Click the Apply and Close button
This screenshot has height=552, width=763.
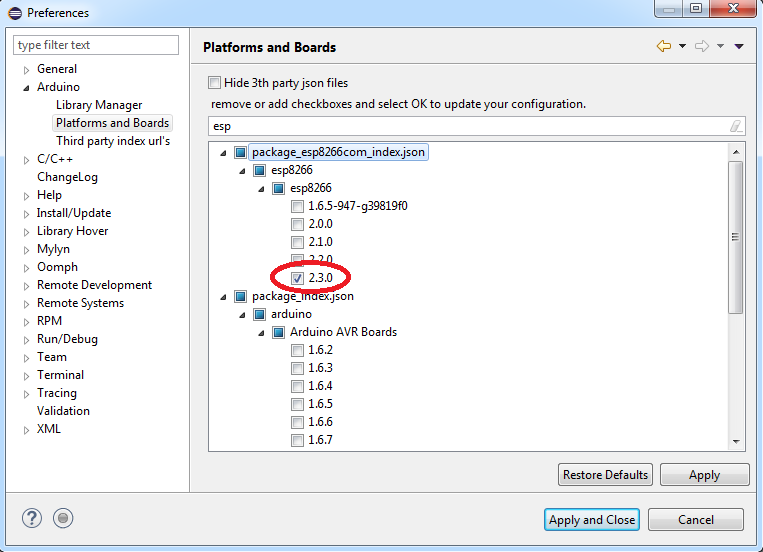click(592, 520)
